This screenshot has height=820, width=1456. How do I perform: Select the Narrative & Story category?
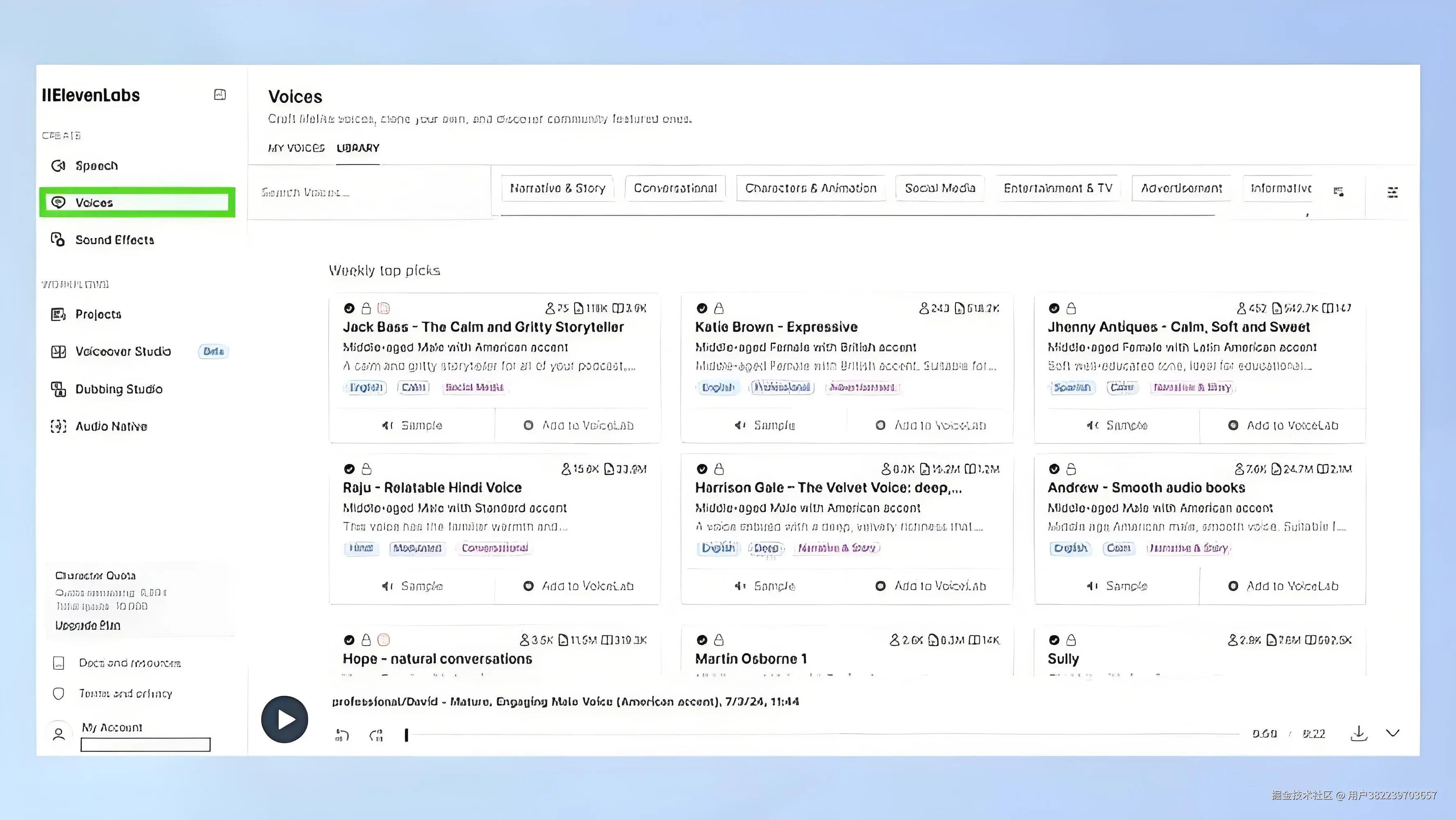click(x=557, y=188)
